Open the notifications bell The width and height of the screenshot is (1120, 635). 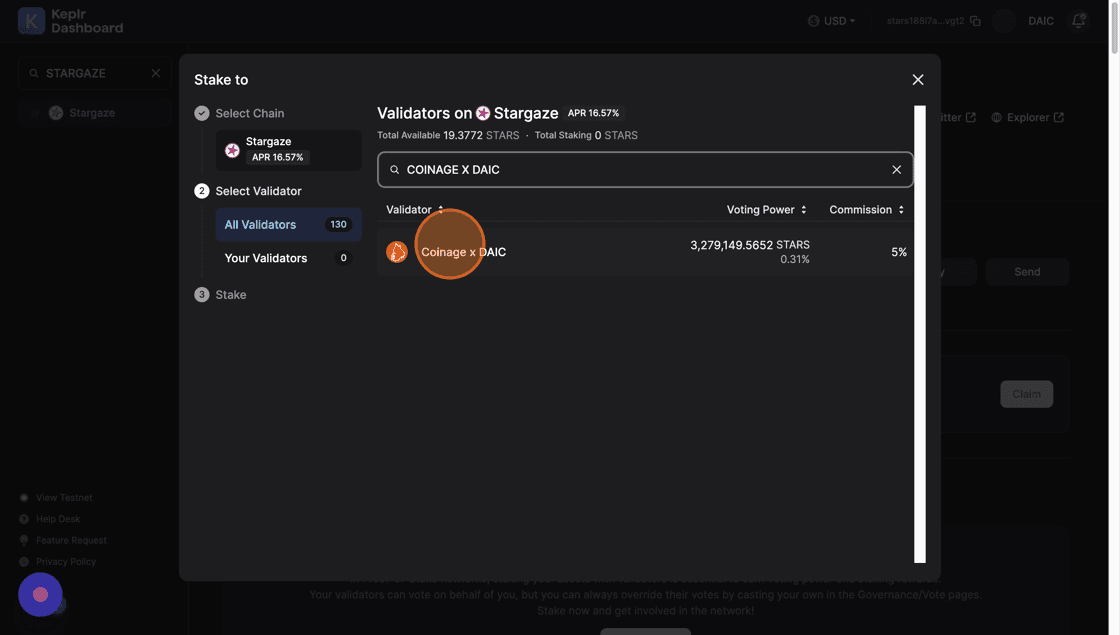[x=1078, y=21]
